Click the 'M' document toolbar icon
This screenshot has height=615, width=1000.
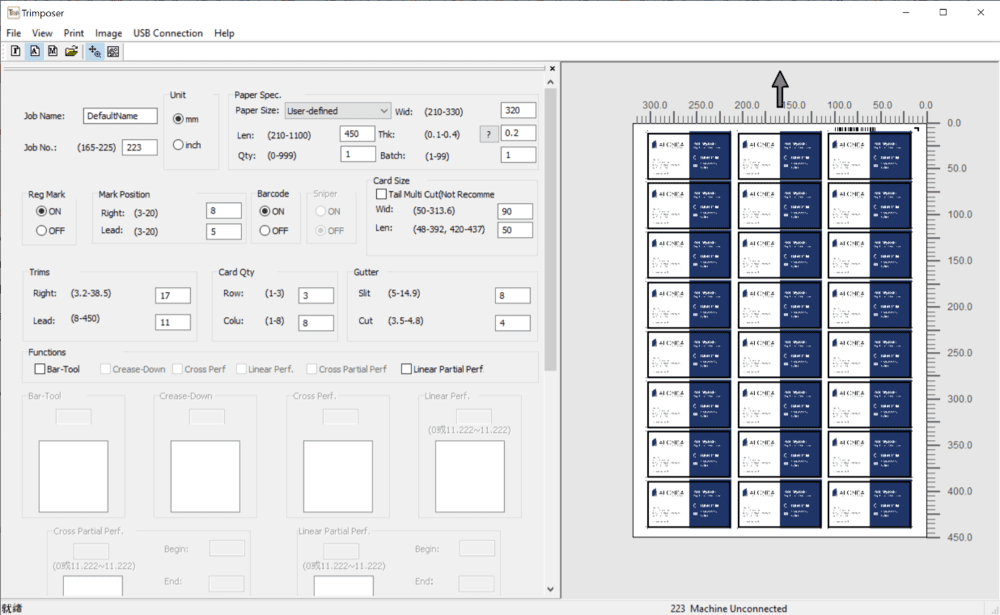coord(52,51)
